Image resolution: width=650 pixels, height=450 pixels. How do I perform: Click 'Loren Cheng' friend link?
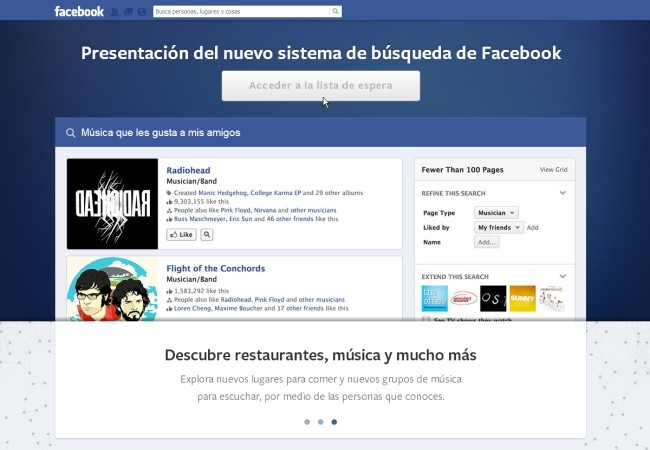click(192, 308)
